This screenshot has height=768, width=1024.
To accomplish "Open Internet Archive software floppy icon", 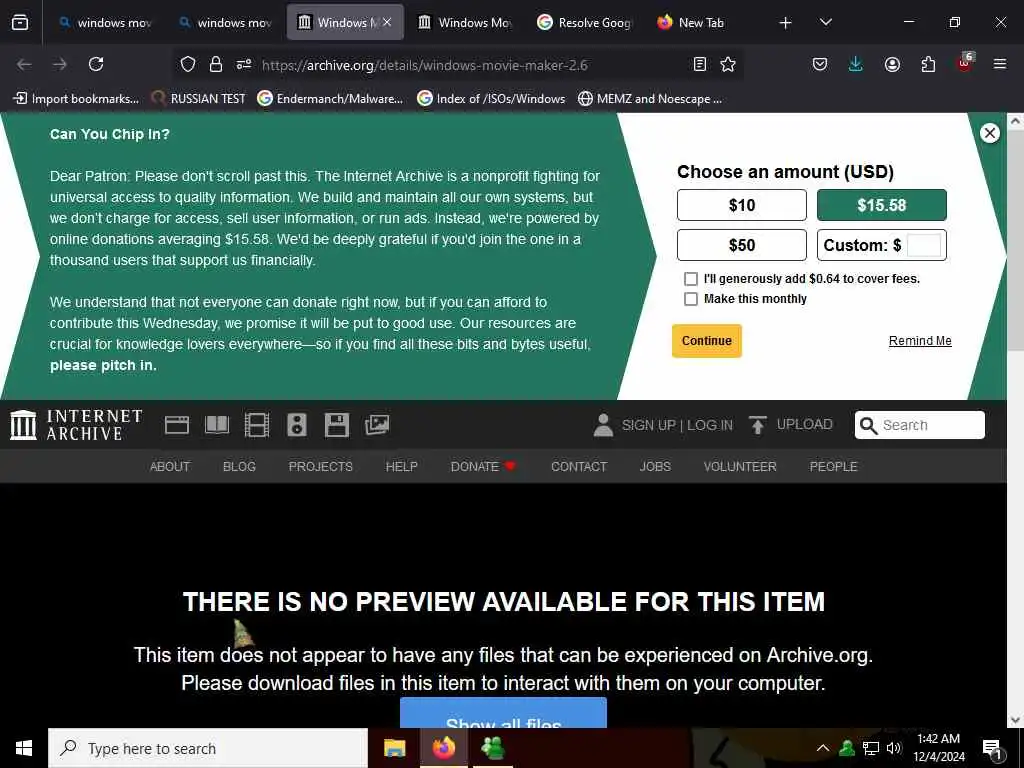I will pyautogui.click(x=336, y=425).
